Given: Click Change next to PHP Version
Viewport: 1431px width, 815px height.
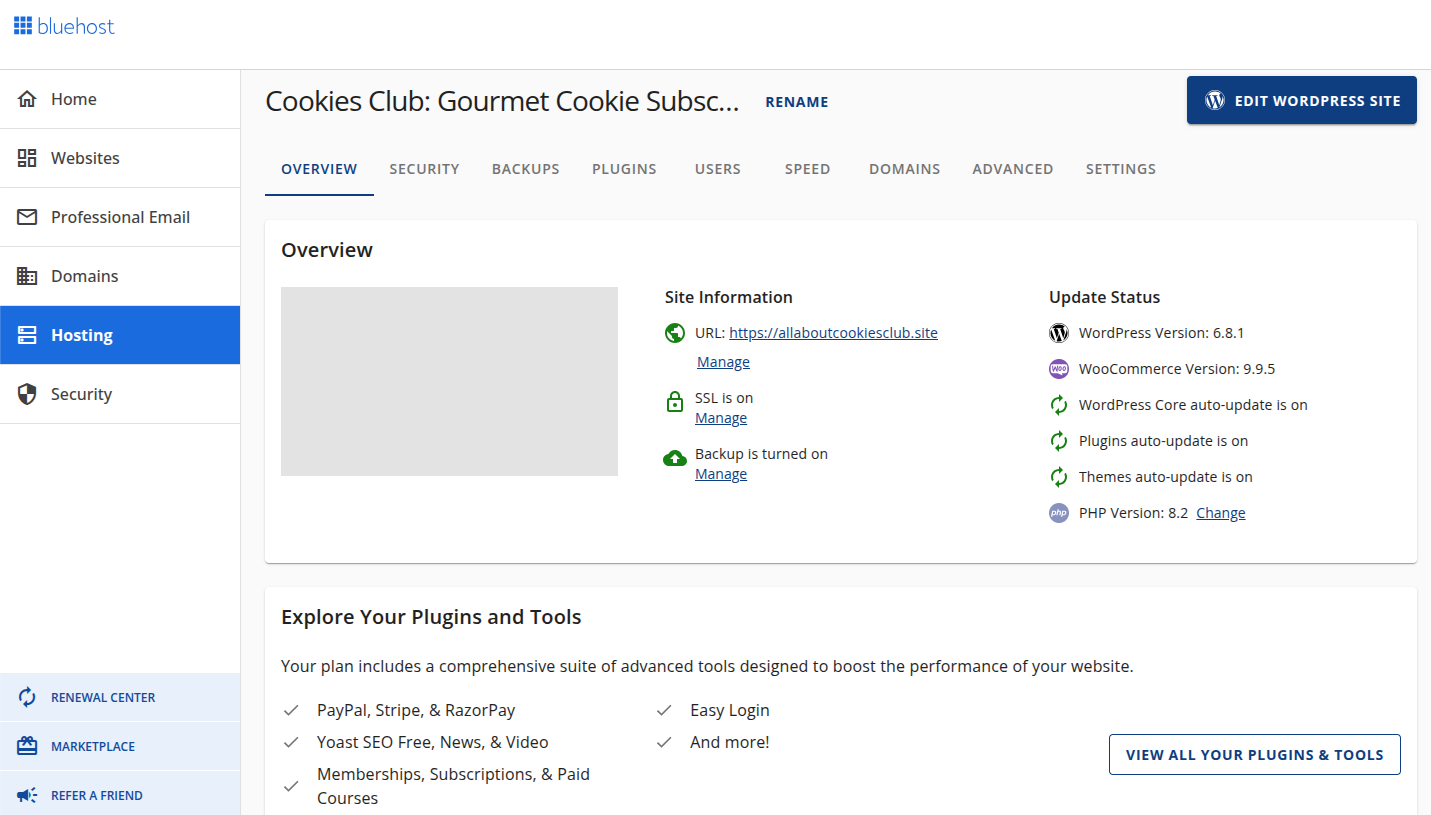Looking at the screenshot, I should point(1220,513).
